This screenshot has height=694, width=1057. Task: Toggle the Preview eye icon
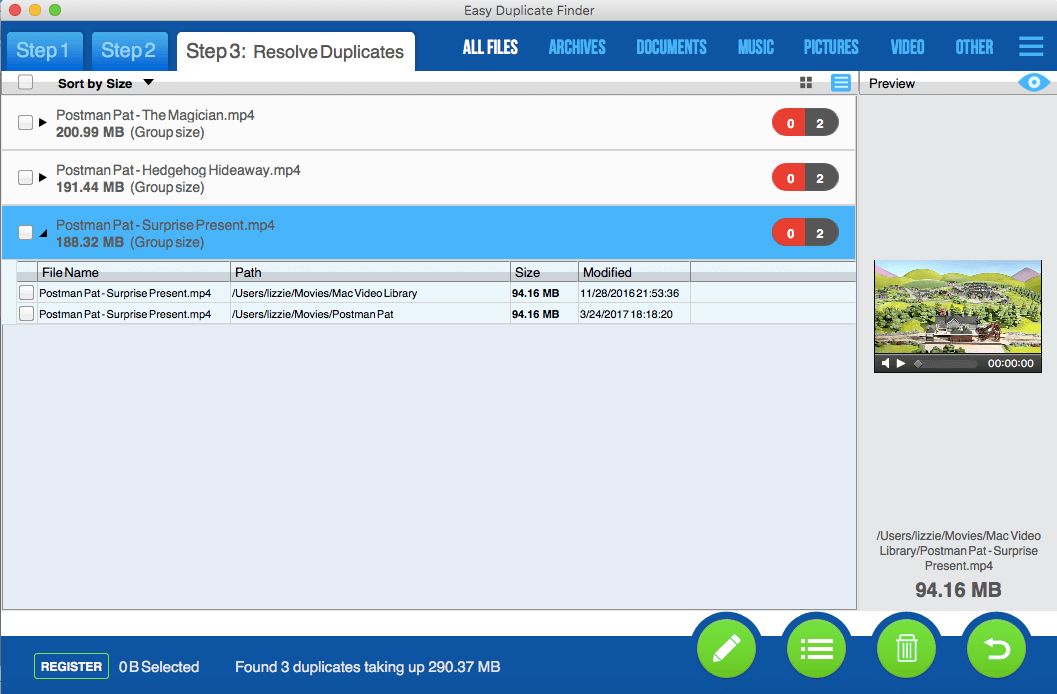[1033, 83]
